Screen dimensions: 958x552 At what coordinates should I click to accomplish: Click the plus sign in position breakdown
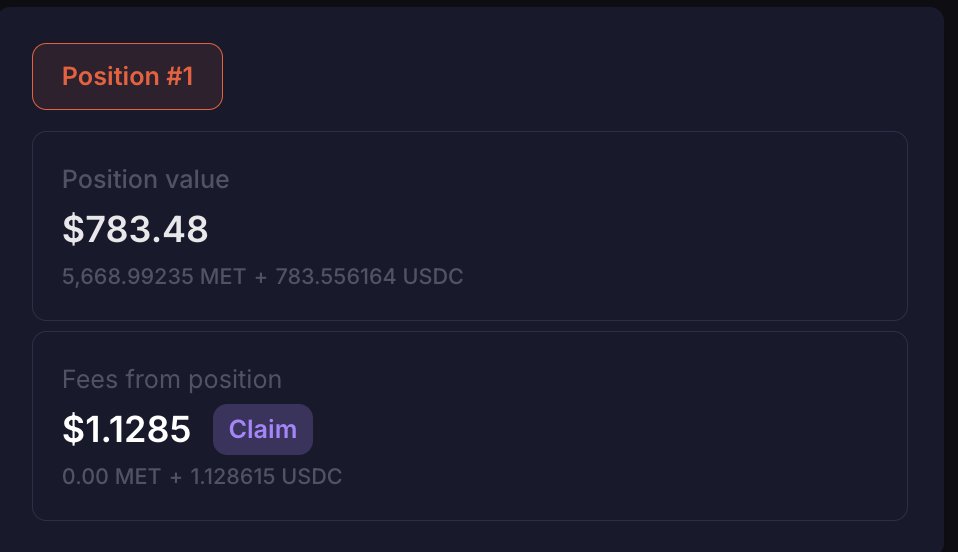[x=261, y=276]
